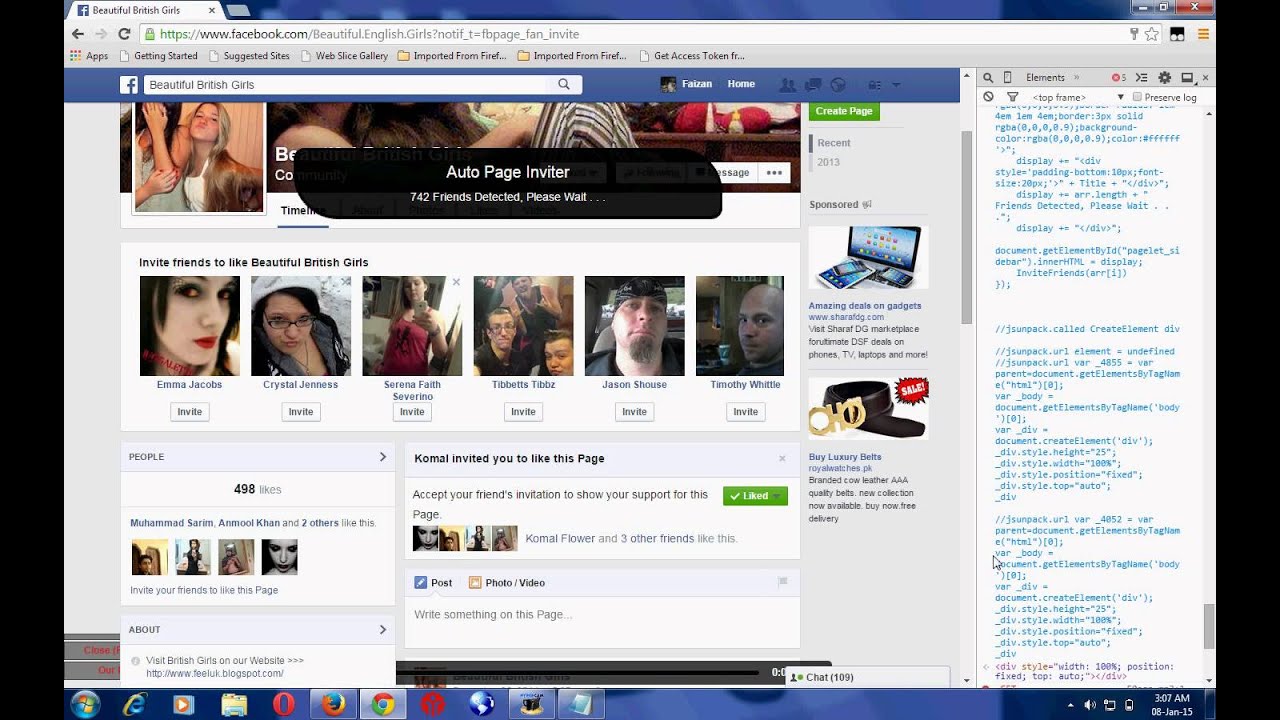Click the green Create Page button
1280x720 pixels.
844,111
